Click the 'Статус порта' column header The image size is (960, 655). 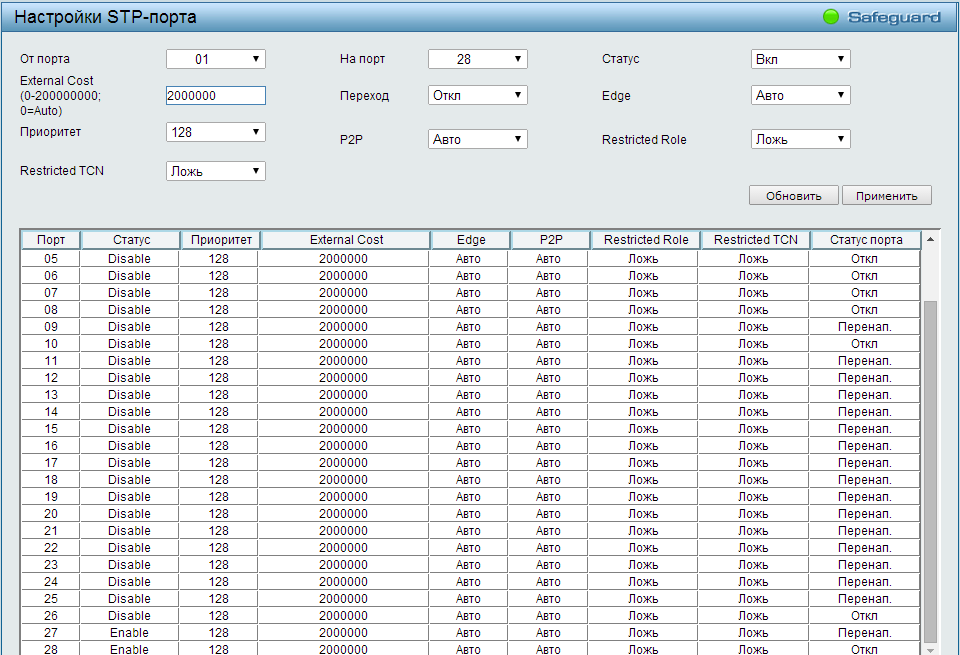865,240
